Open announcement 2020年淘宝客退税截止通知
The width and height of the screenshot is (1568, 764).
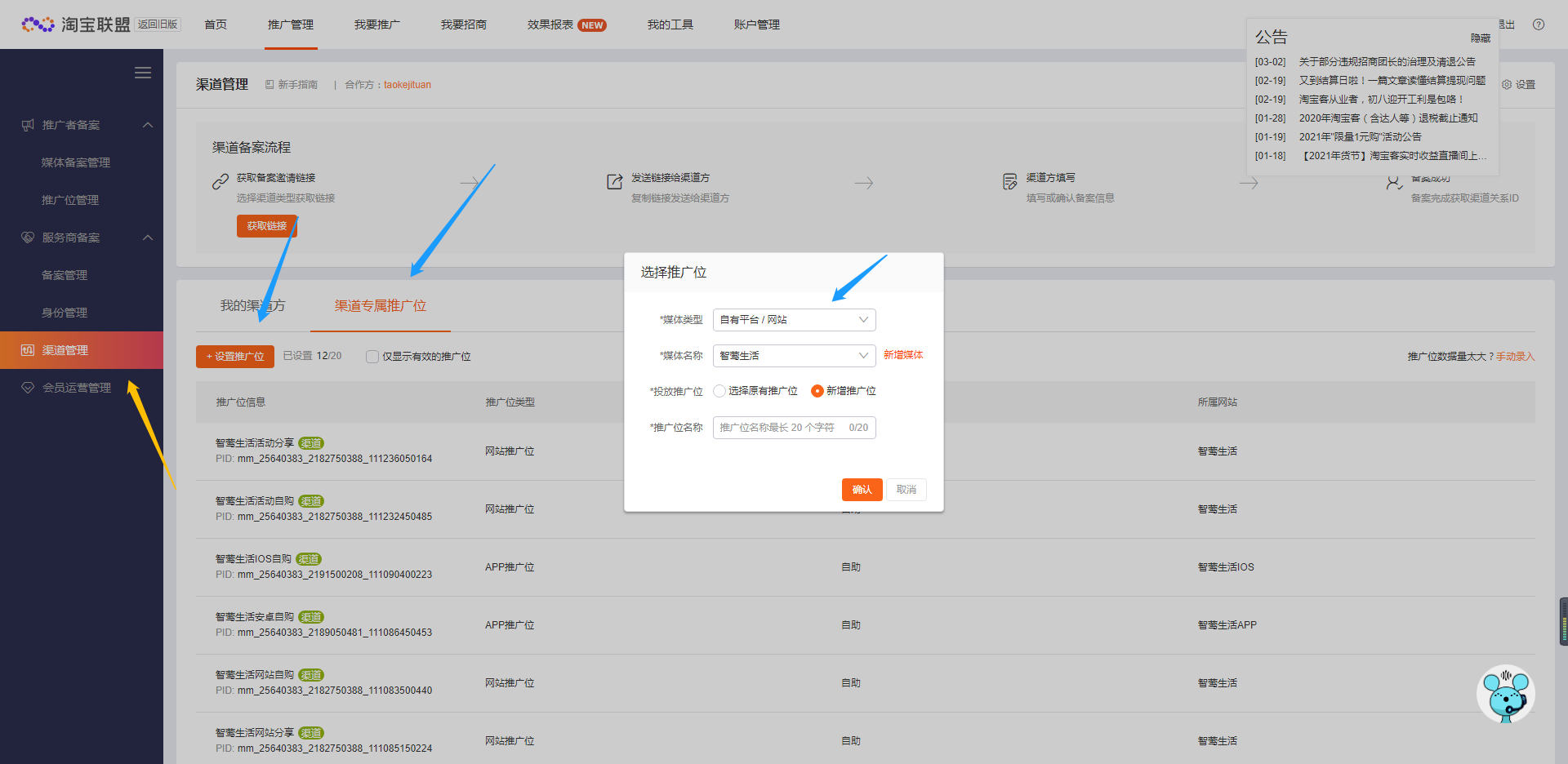1388,118
